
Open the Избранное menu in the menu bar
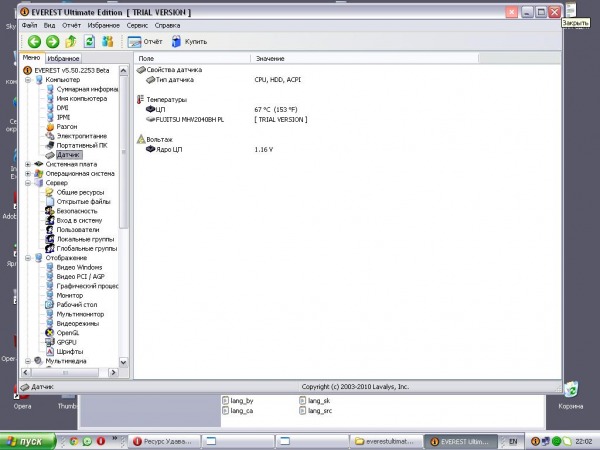point(103,26)
